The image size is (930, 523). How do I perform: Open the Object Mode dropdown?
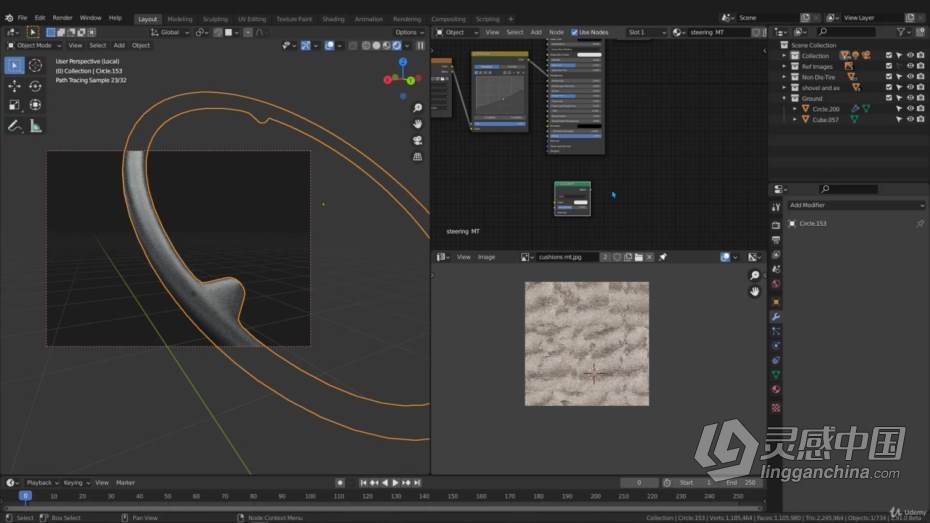34,46
